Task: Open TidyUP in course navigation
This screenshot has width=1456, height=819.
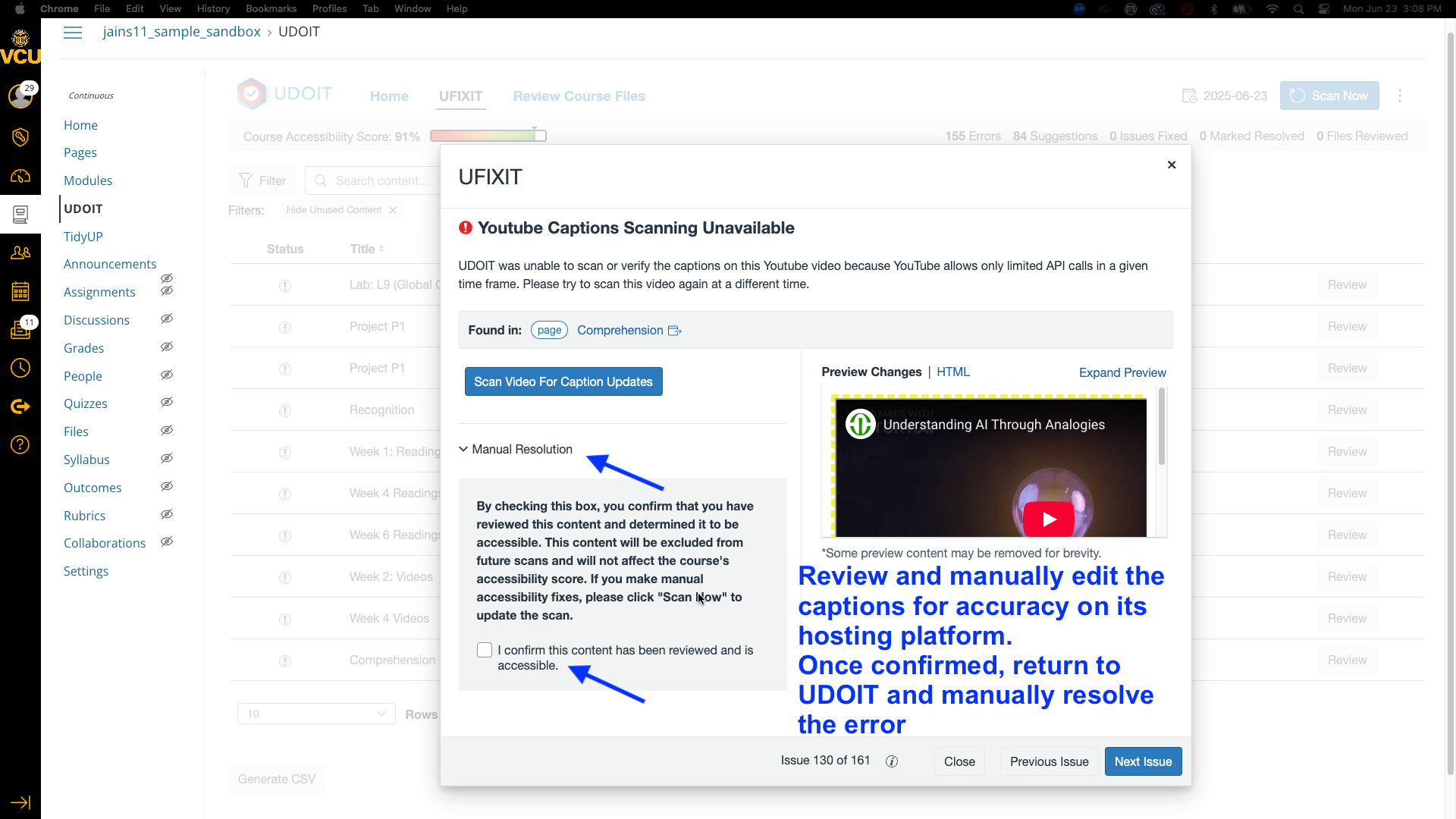Action: point(83,237)
